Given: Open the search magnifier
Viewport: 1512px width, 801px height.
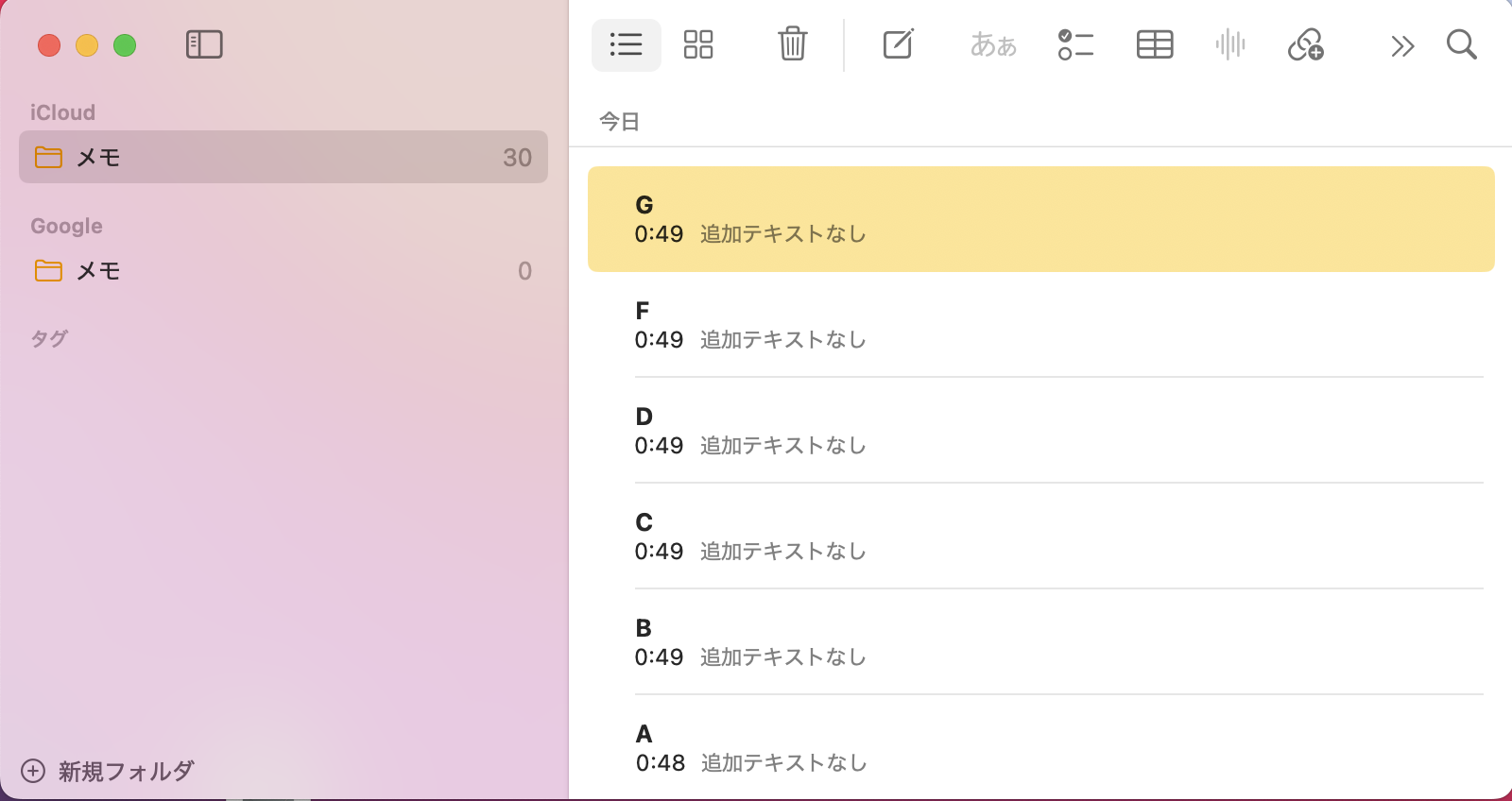Looking at the screenshot, I should click(x=1461, y=44).
